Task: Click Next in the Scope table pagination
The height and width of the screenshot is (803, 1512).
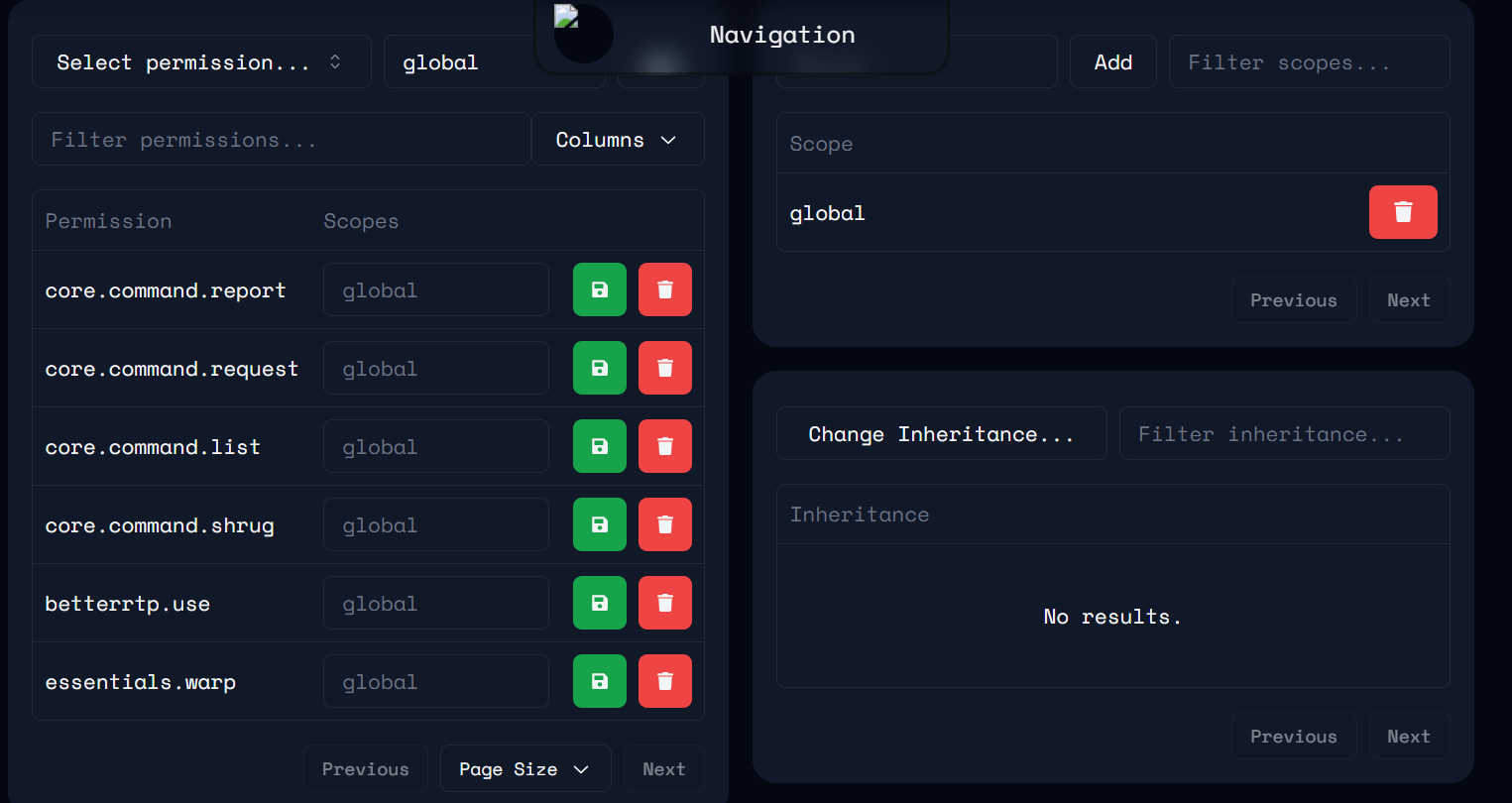Action: pyautogui.click(x=1408, y=300)
